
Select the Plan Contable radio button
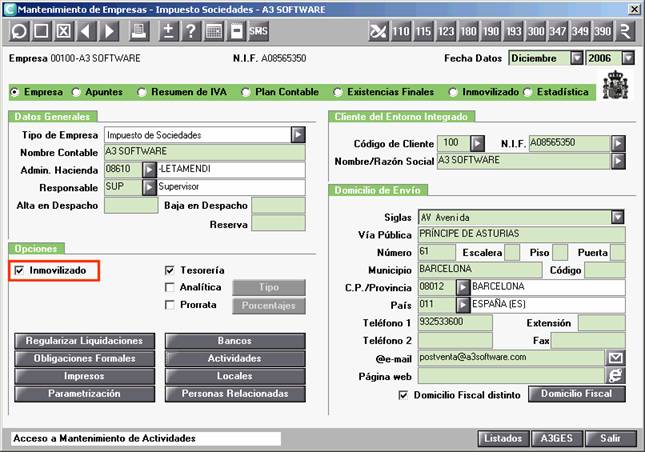246,92
